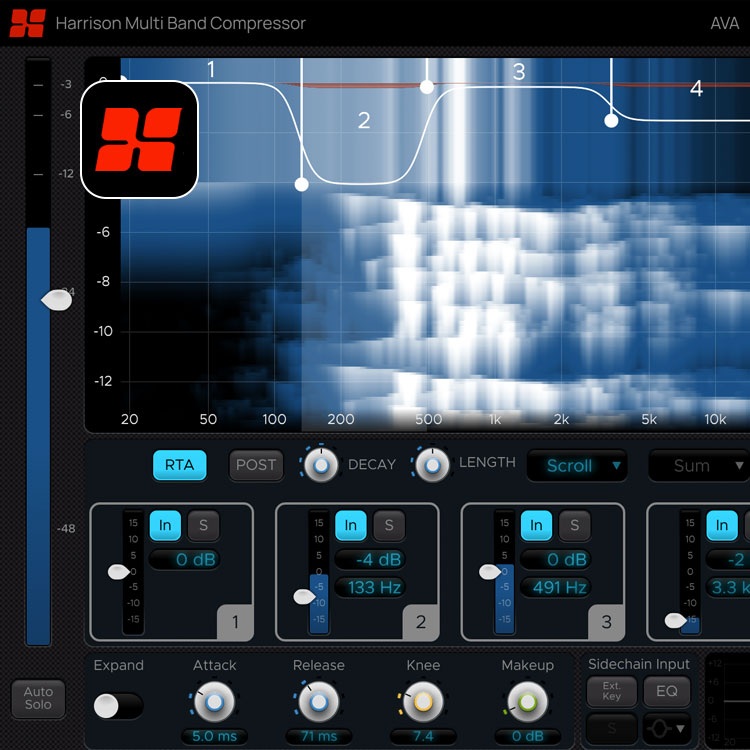Click the main threshold slider handle on the left meter
750x750 pixels.
pyautogui.click(x=55, y=300)
